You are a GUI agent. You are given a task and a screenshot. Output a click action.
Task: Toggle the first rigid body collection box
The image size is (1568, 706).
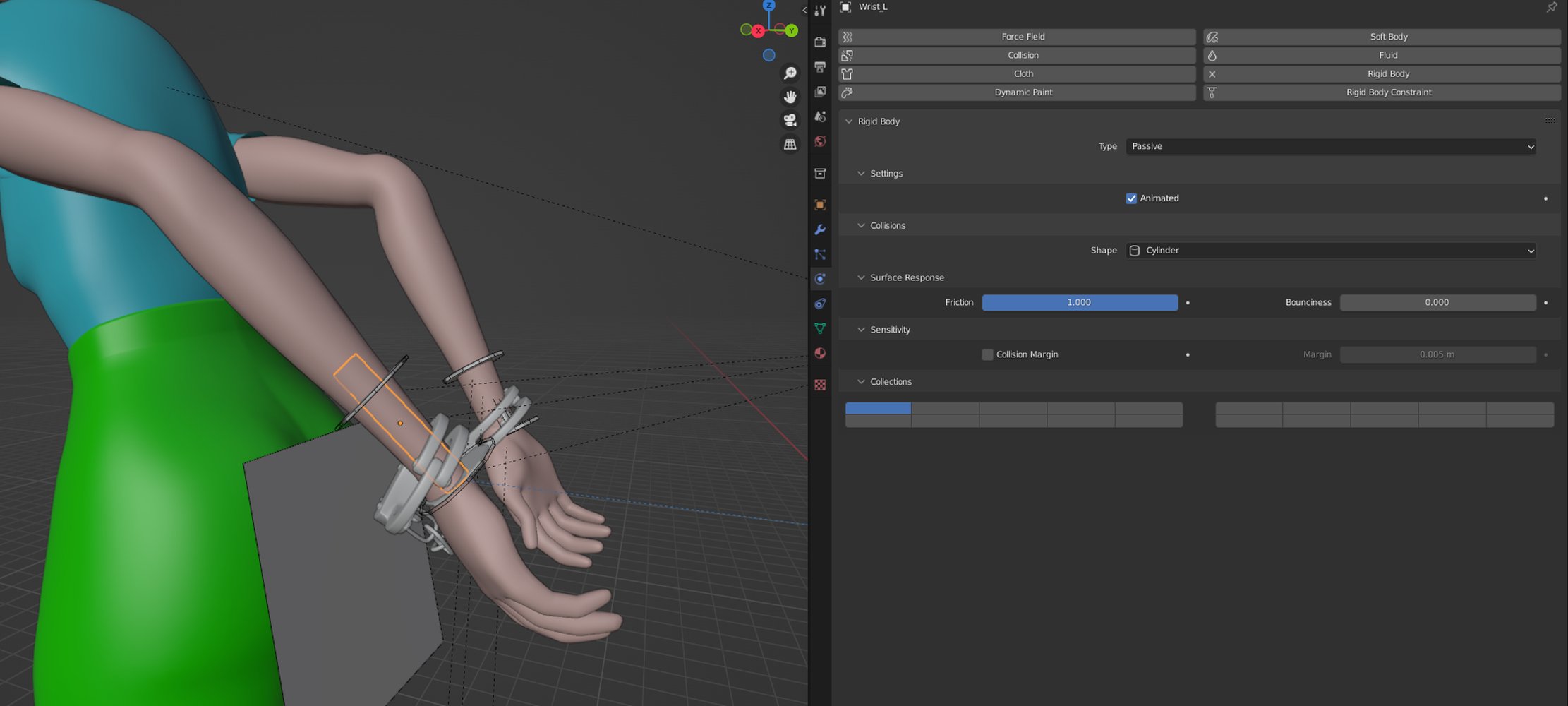[x=878, y=408]
